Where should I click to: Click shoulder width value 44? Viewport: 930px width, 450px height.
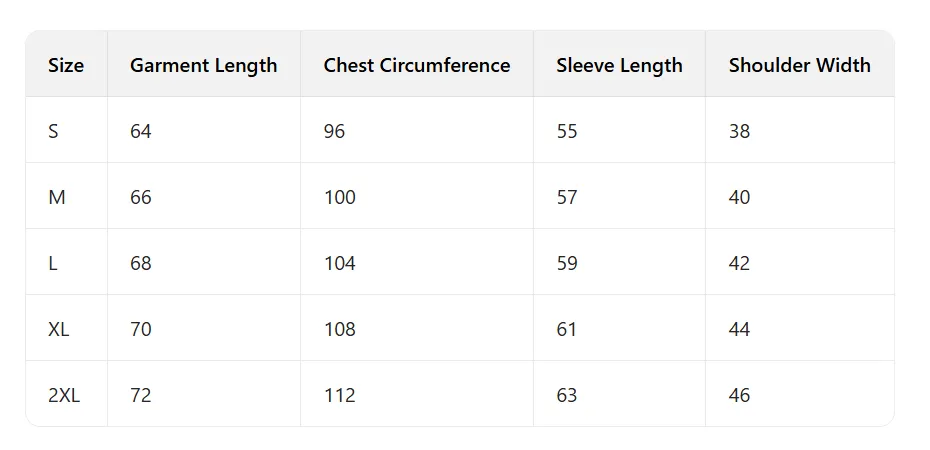739,329
